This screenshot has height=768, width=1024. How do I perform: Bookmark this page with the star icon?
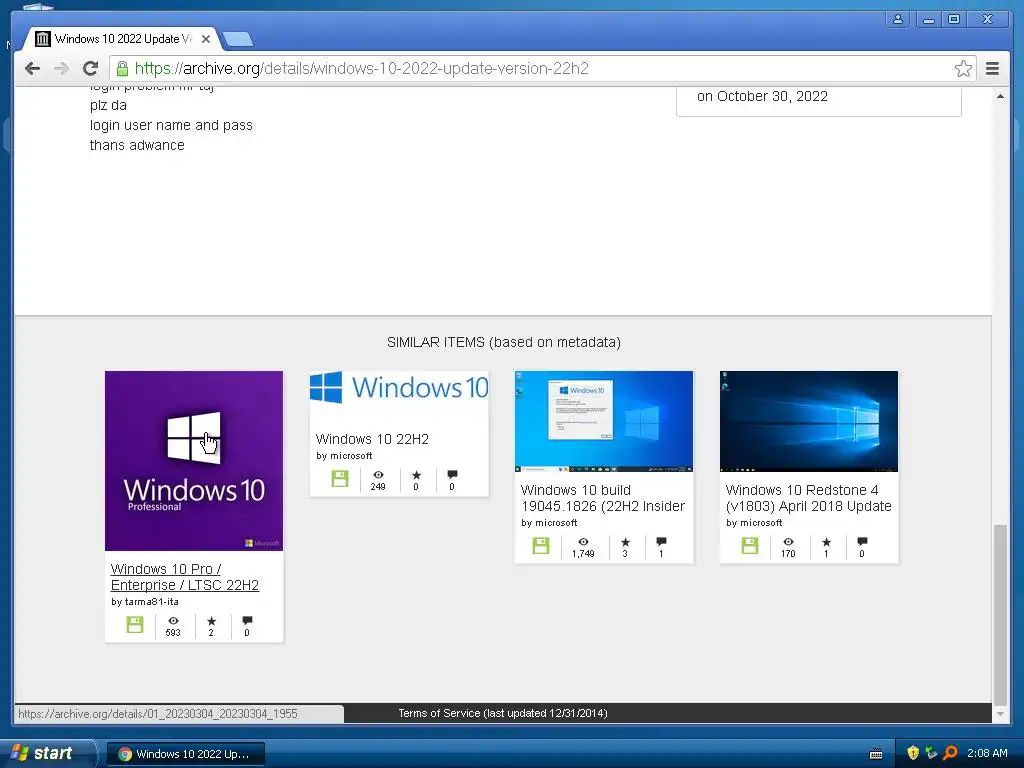point(963,69)
